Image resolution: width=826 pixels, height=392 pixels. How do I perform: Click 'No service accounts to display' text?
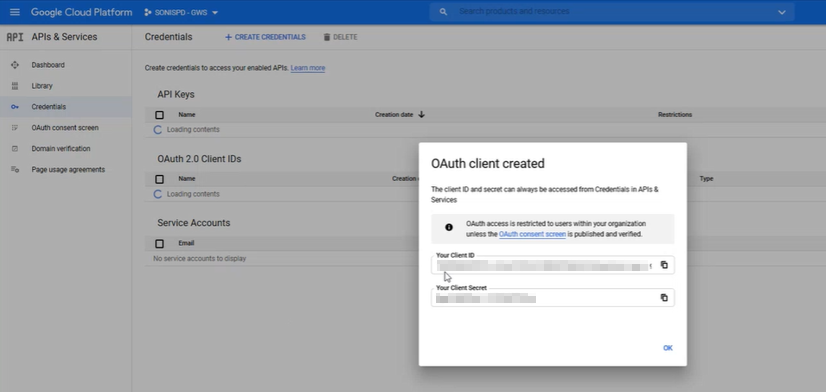[199, 259]
